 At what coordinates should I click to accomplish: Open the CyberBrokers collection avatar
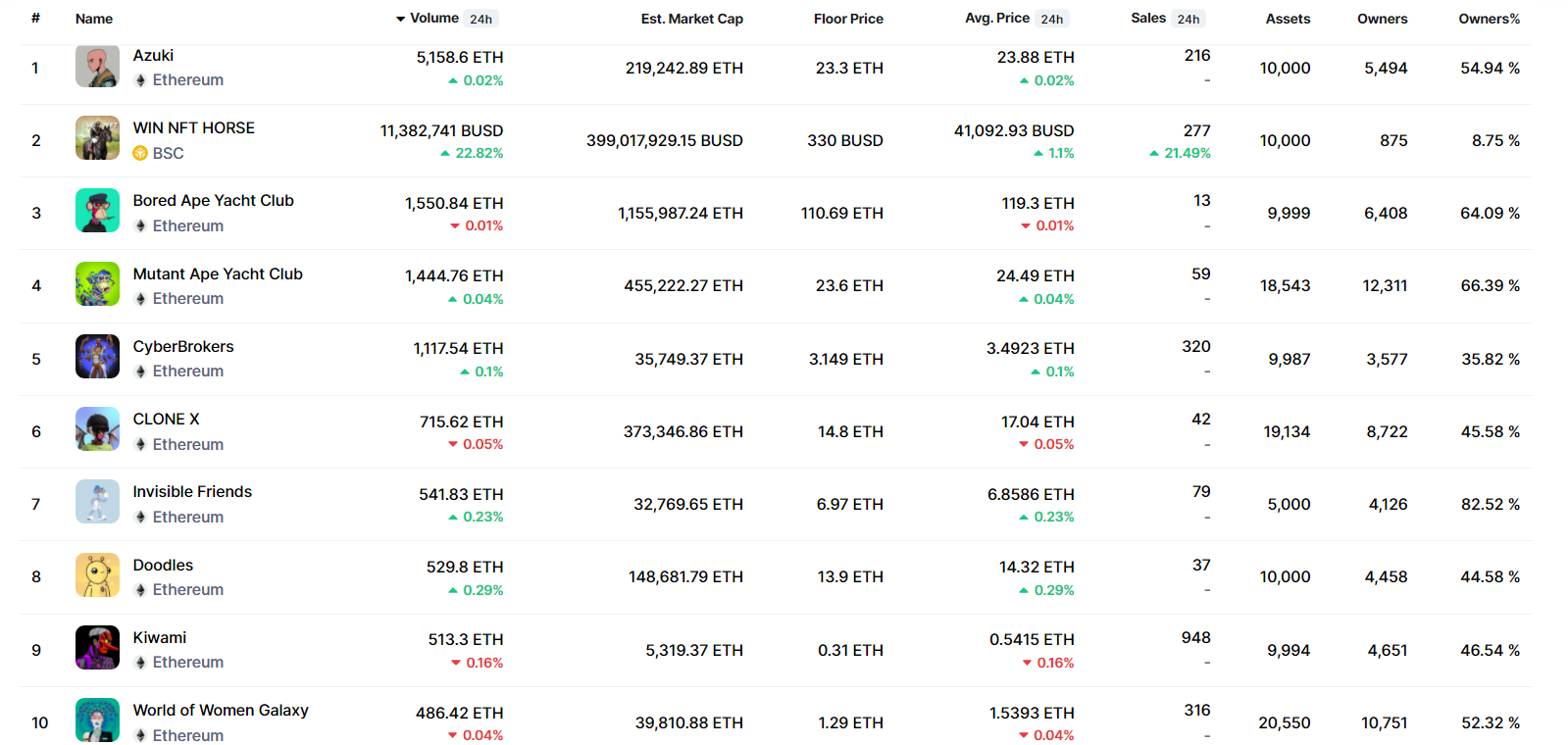coord(97,357)
